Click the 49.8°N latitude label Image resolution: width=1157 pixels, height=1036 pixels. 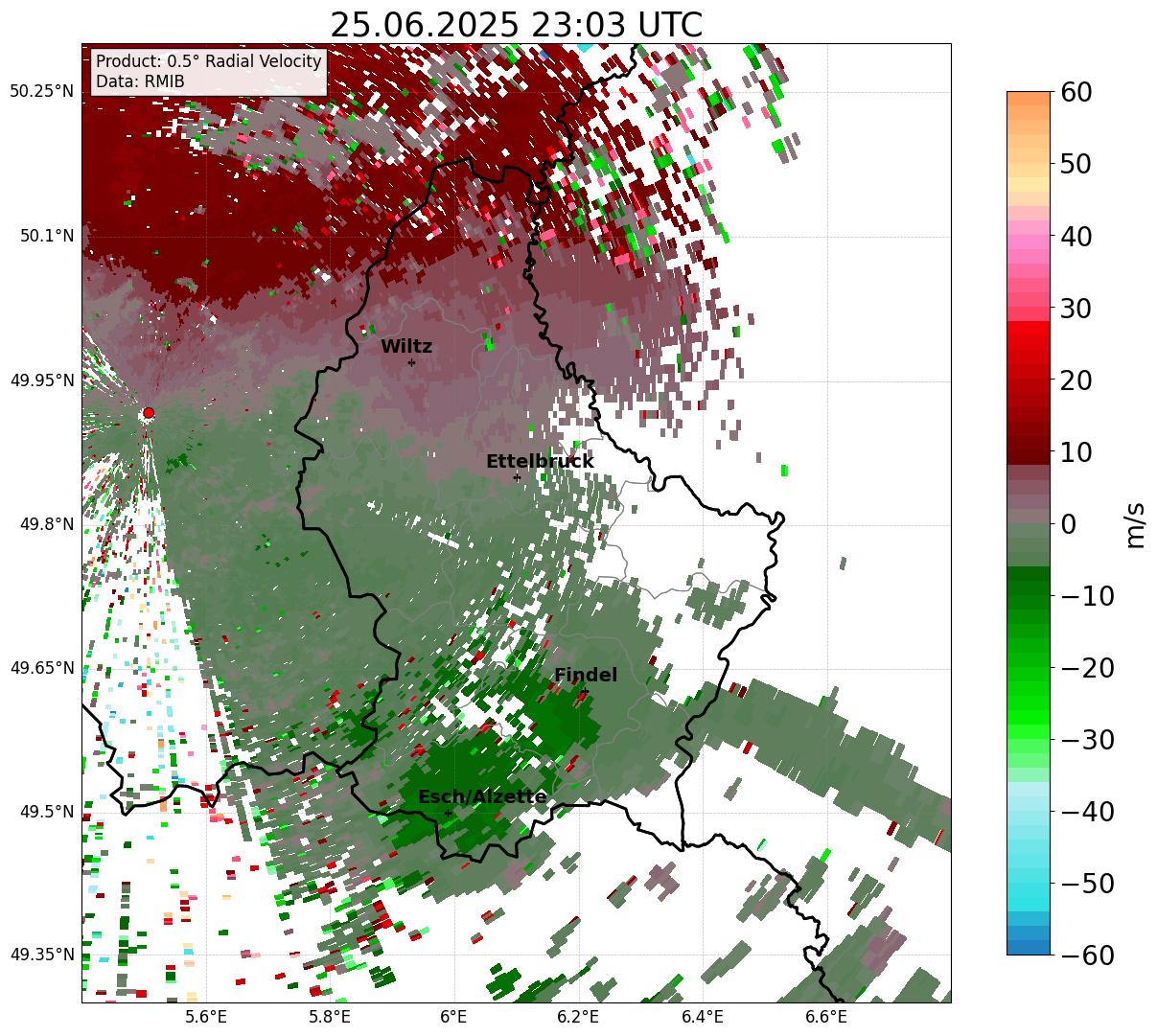click(x=46, y=524)
